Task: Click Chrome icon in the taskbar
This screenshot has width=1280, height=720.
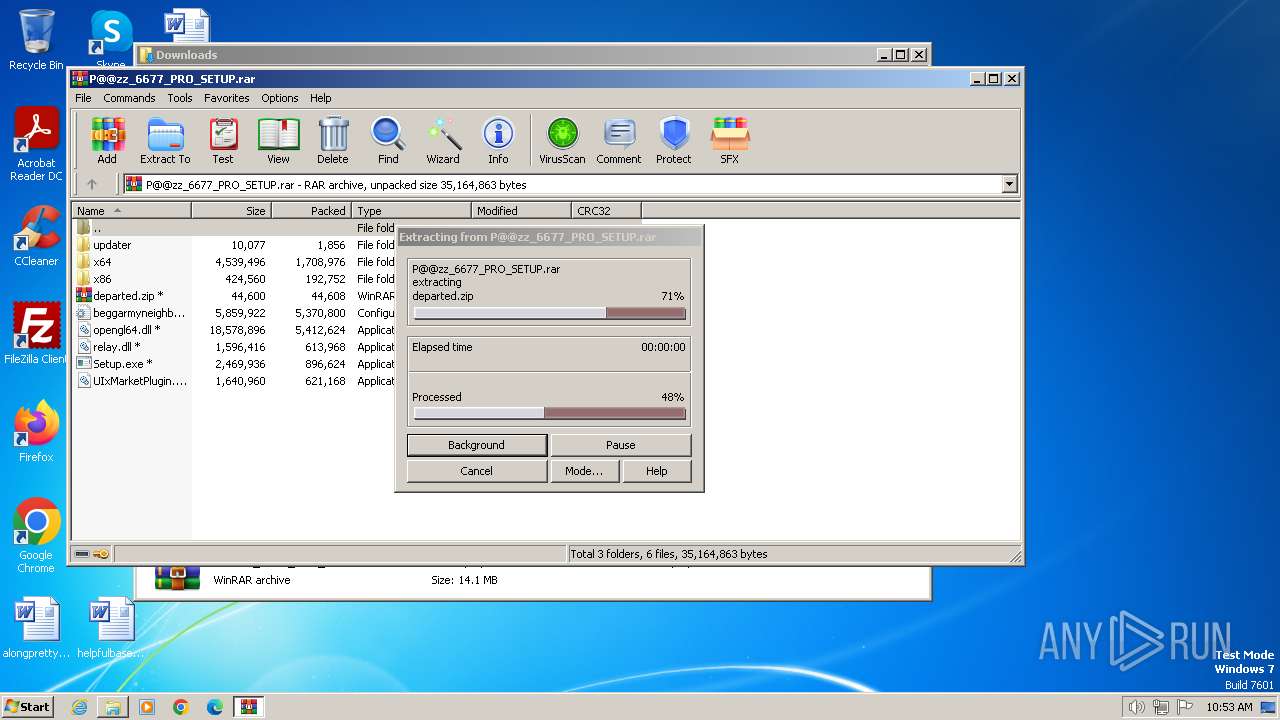Action: [181, 707]
